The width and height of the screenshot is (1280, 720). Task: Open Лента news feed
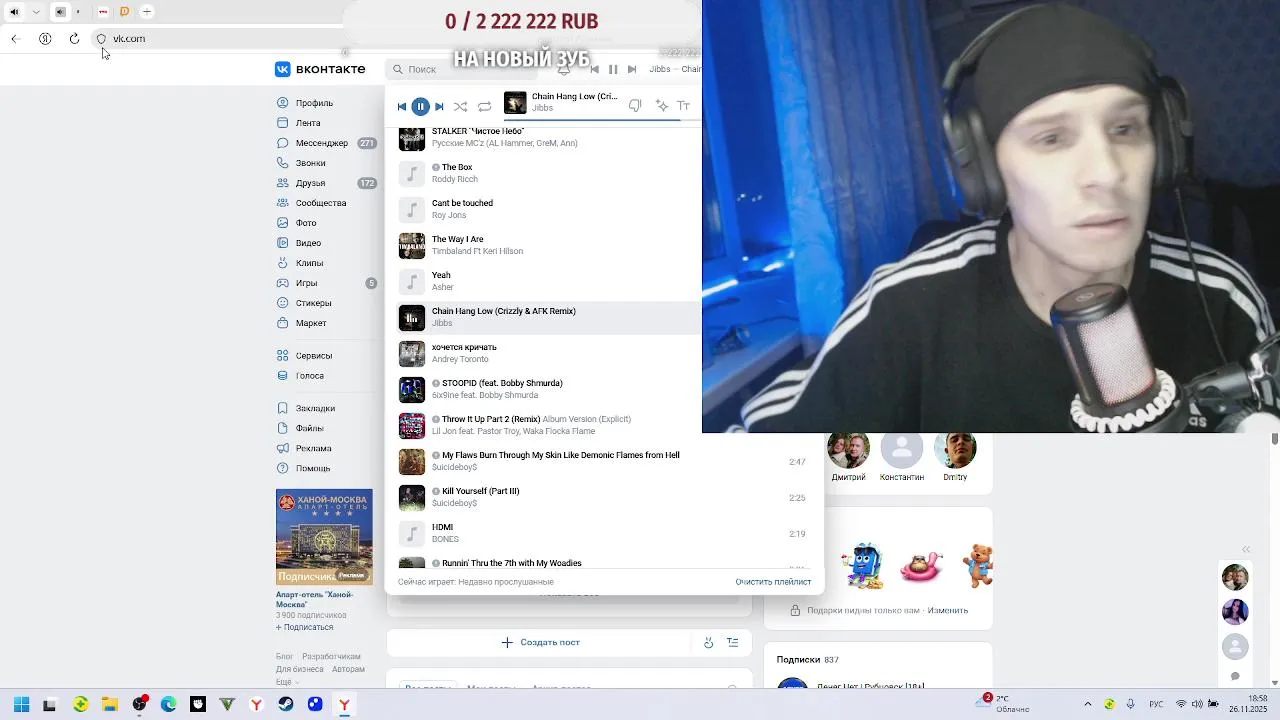click(x=308, y=123)
